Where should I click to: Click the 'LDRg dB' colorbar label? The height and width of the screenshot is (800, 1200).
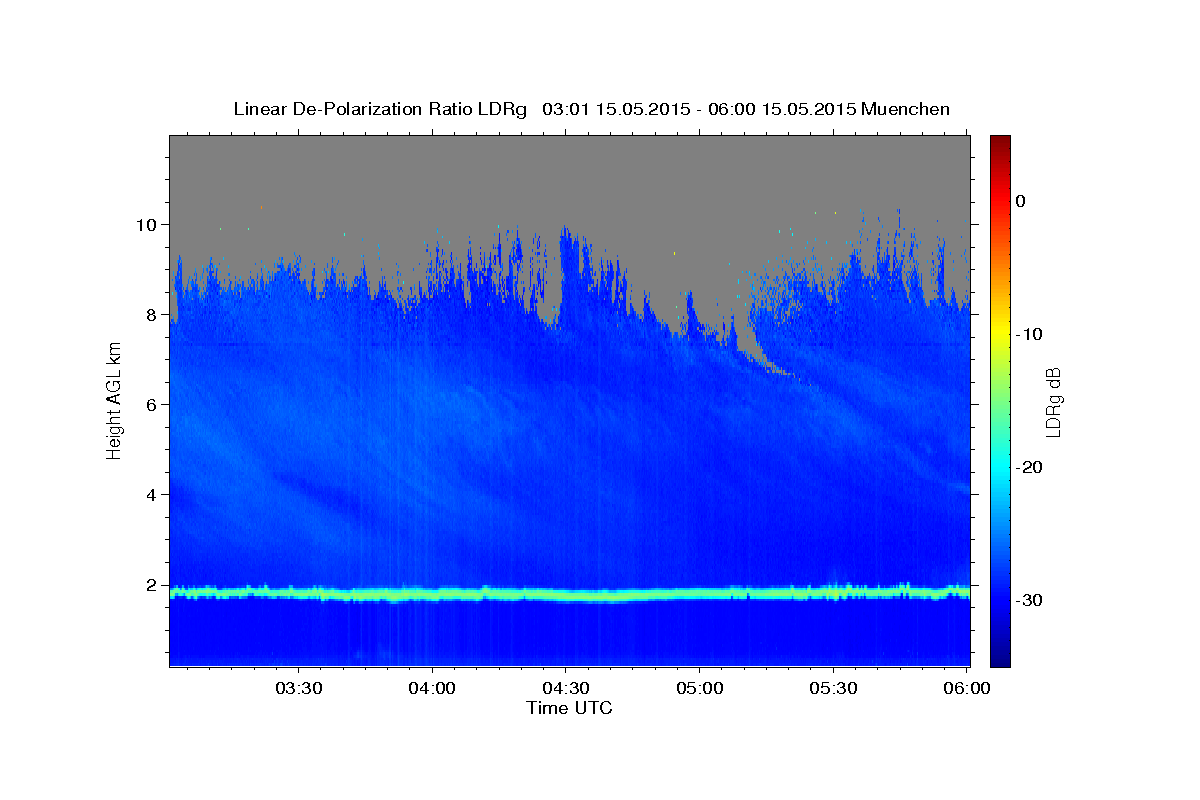(1053, 402)
